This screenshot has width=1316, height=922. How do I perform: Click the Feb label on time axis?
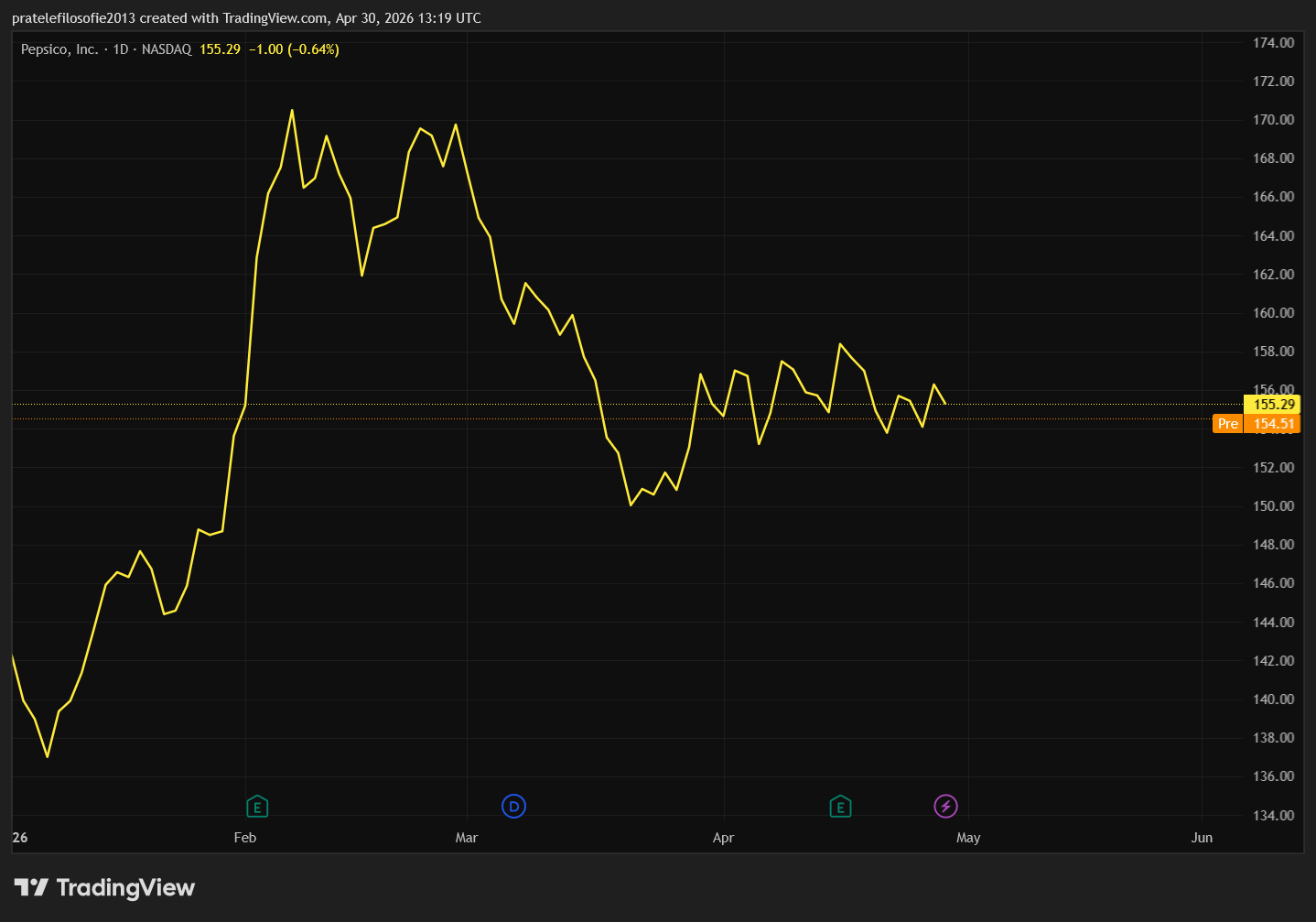245,837
